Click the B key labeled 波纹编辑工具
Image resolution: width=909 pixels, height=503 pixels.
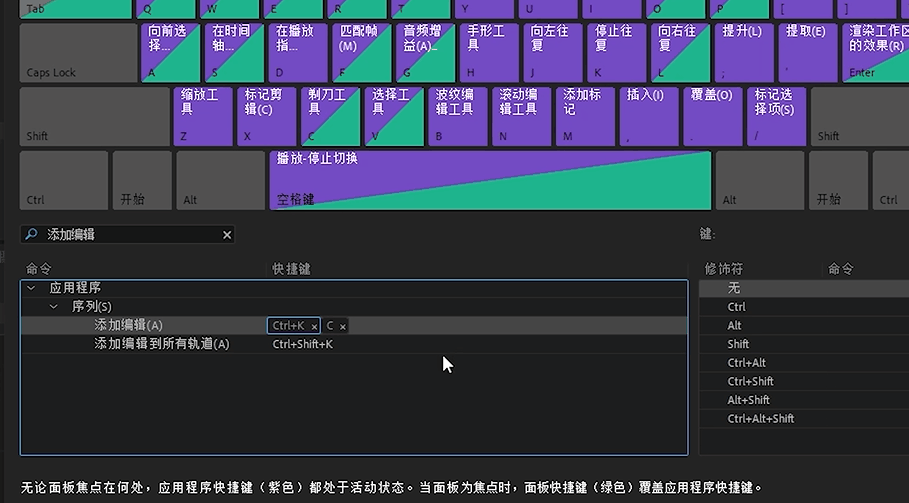[x=458, y=116]
